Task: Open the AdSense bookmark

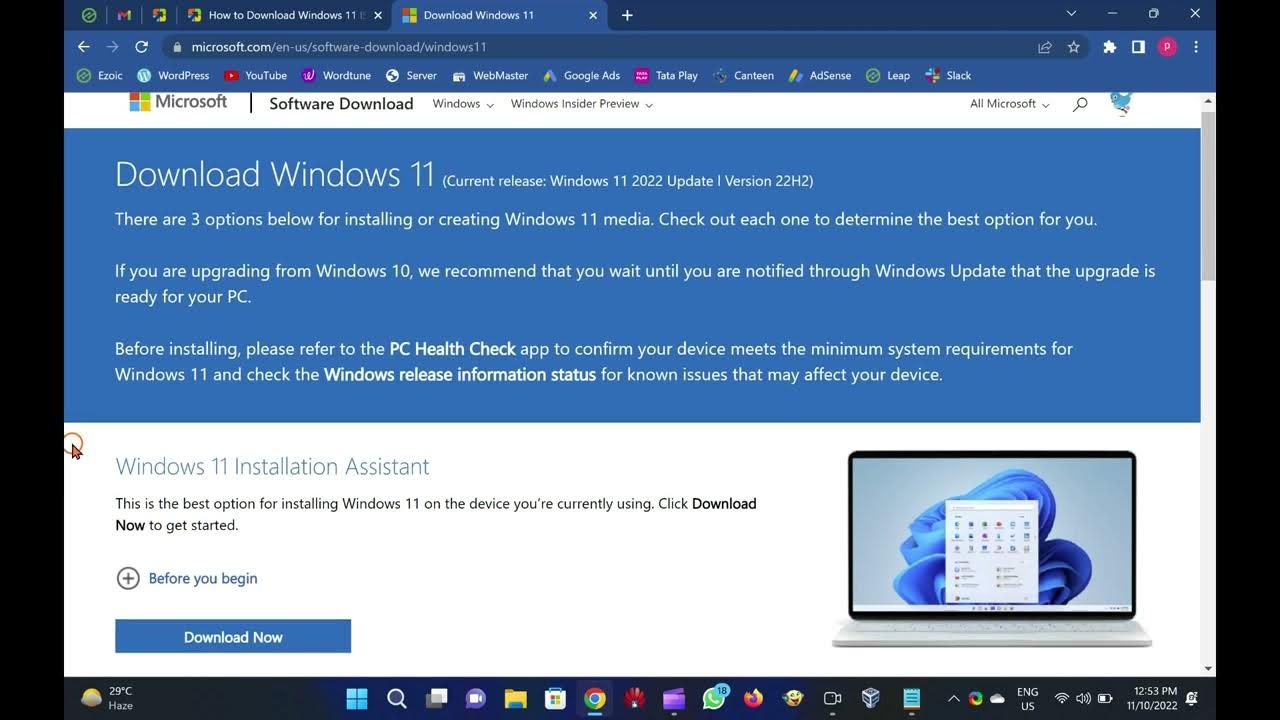Action: 820,75
